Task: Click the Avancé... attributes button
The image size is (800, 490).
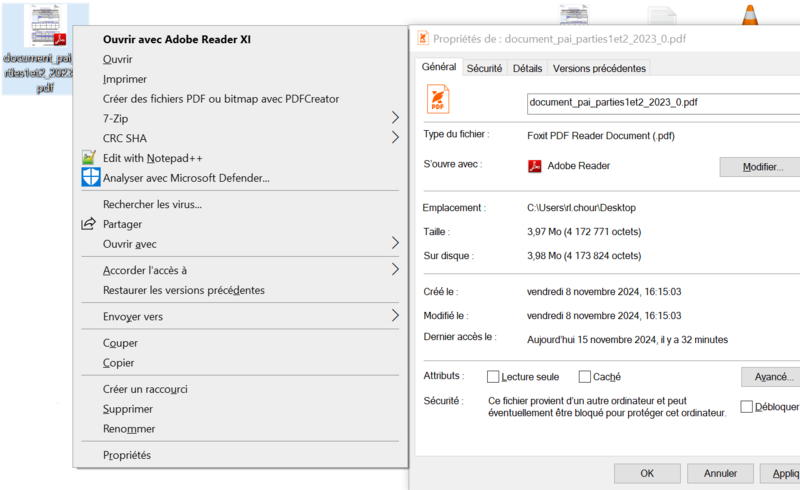Action: click(770, 377)
